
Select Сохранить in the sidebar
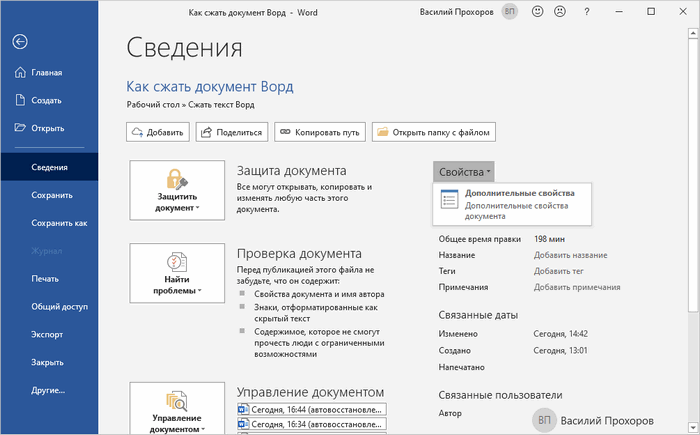click(49, 195)
